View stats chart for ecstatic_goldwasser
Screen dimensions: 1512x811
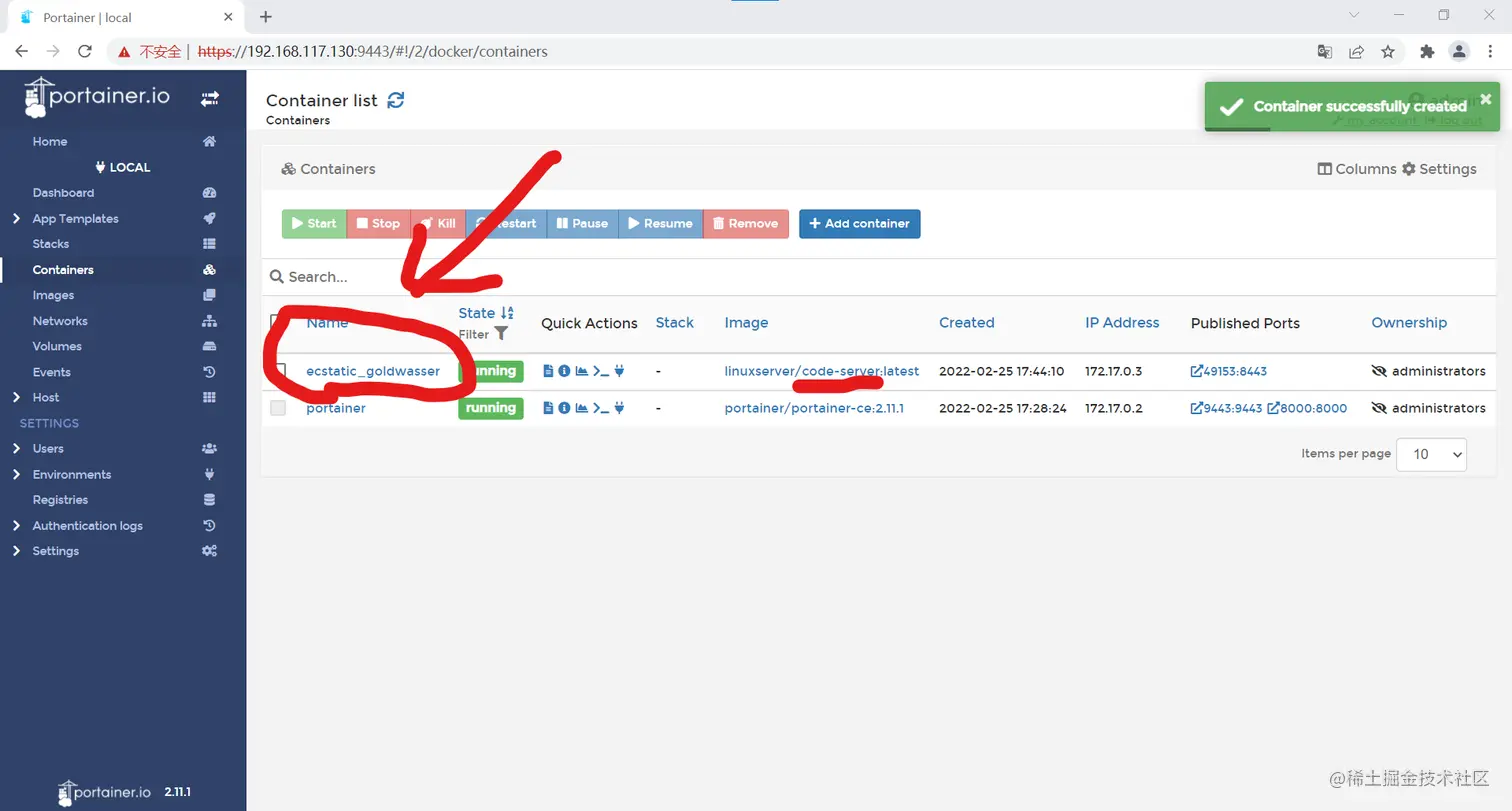click(x=581, y=371)
